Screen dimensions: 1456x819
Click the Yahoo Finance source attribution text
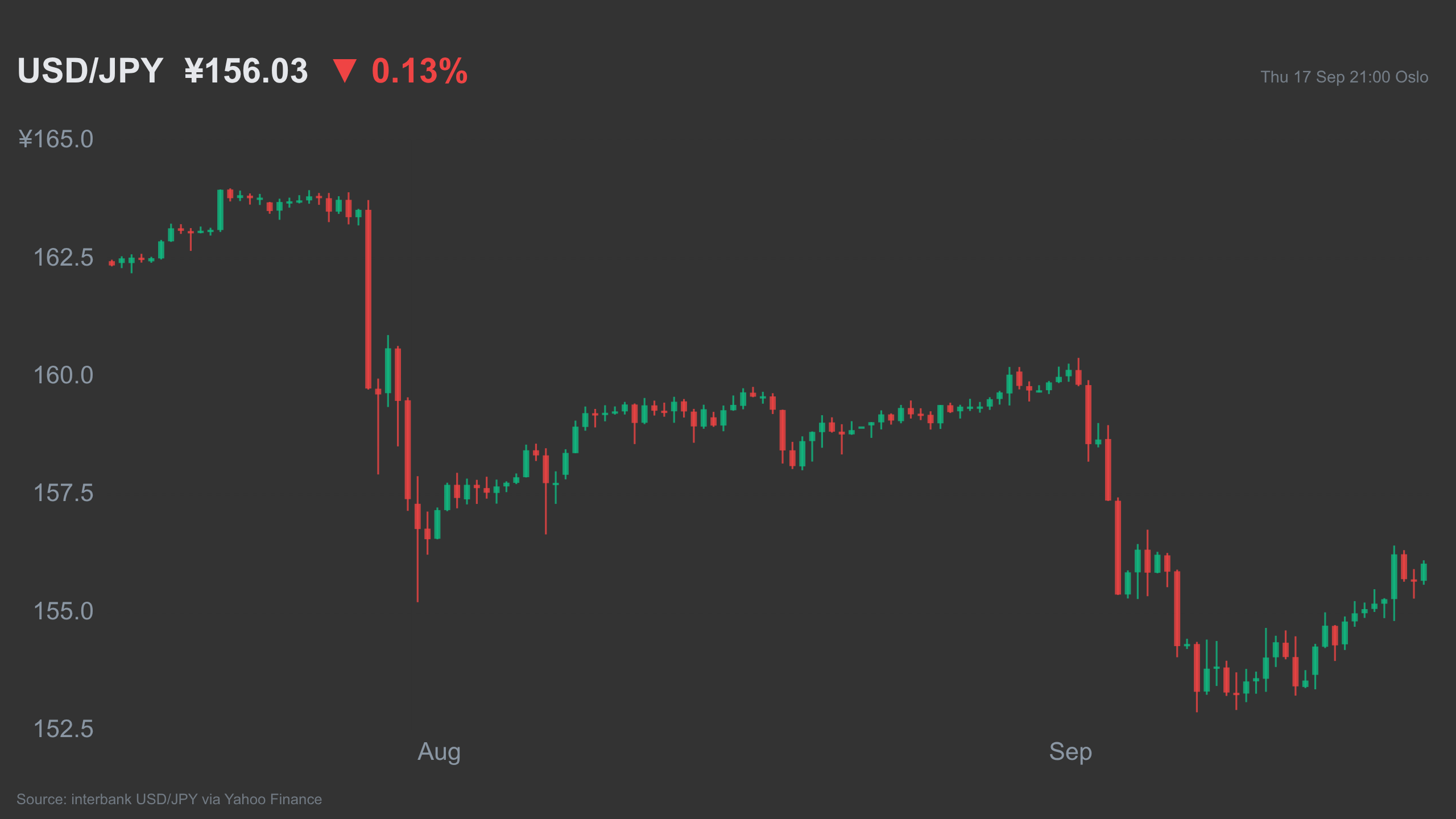point(169,799)
